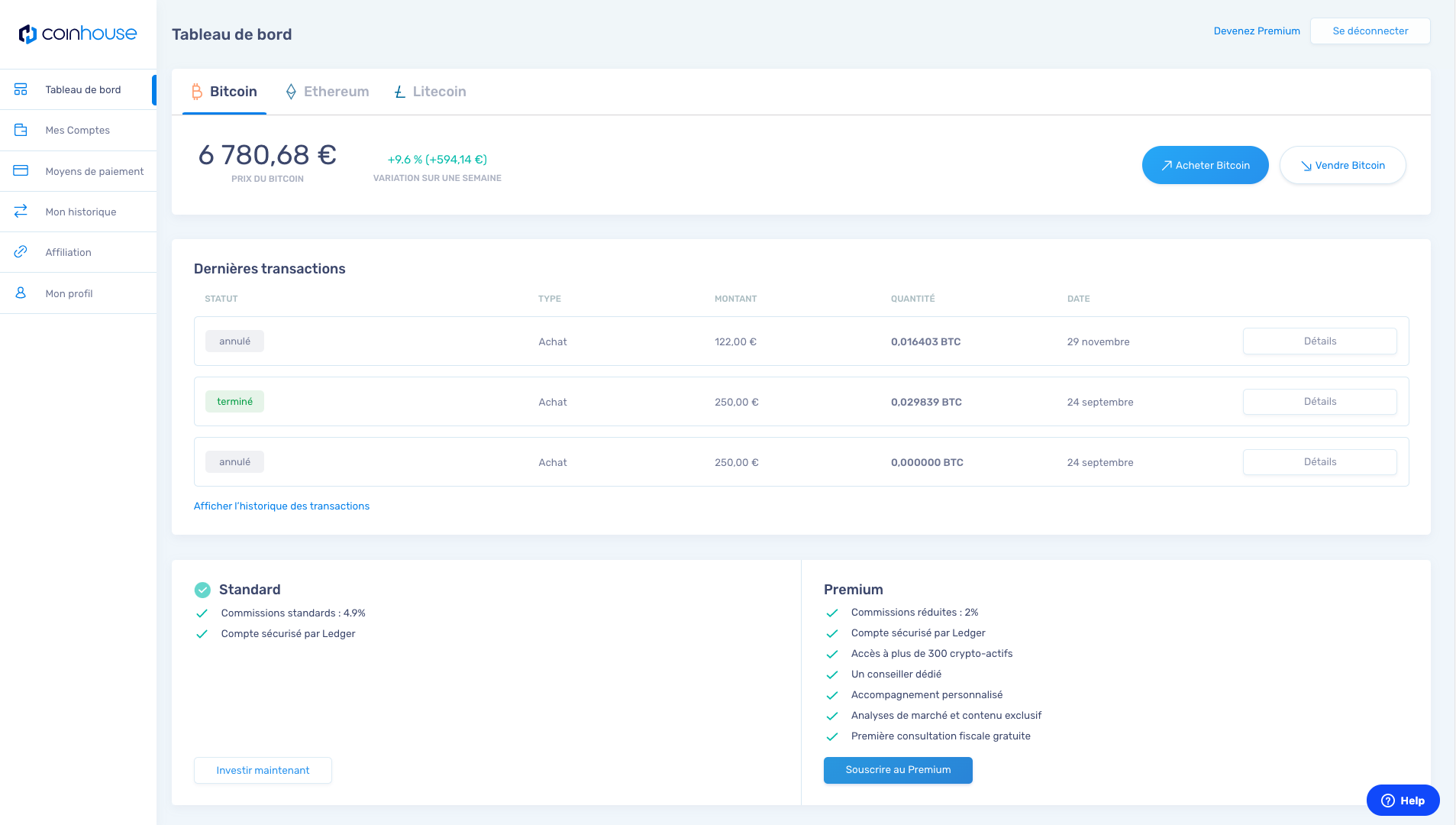This screenshot has height=825, width=1456.
Task: Click the +9.6 % weekly variation value
Action: click(437, 160)
